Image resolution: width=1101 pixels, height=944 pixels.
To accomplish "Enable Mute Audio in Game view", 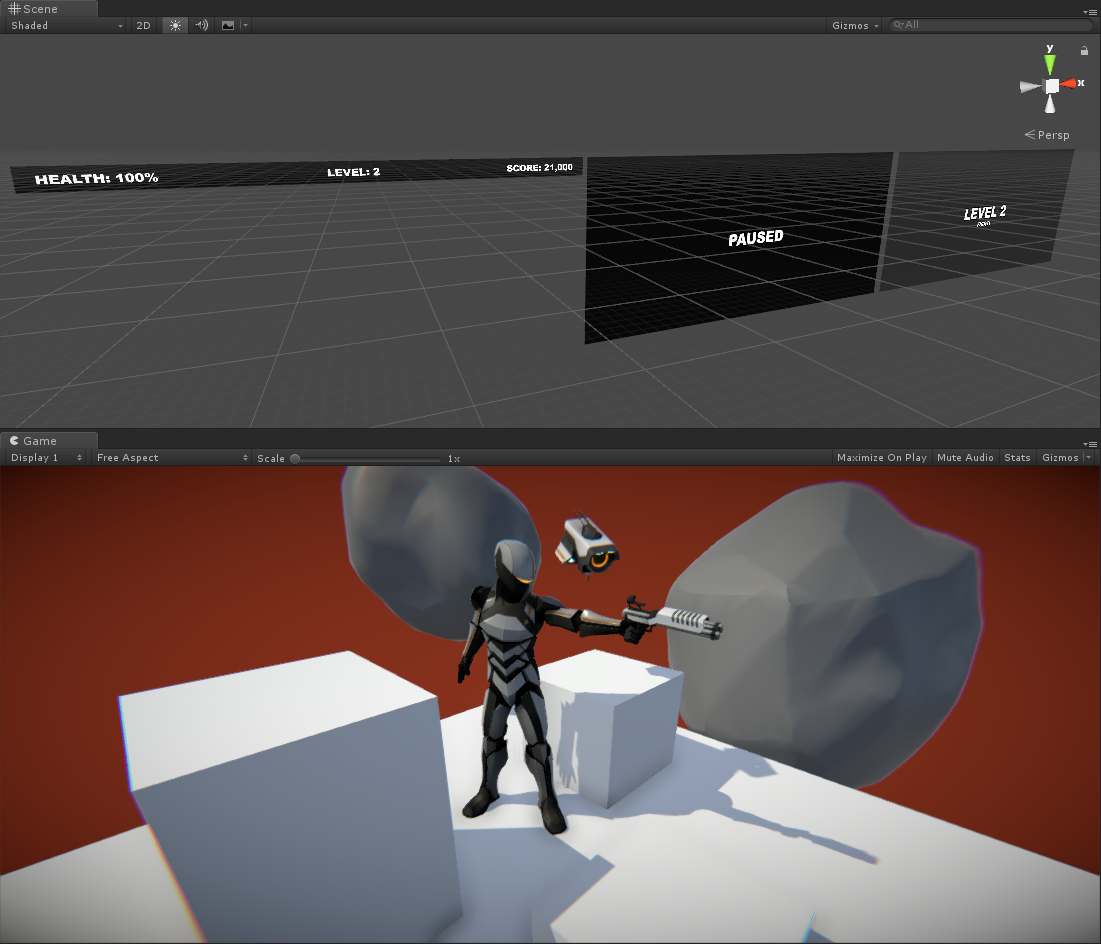I will [x=965, y=457].
